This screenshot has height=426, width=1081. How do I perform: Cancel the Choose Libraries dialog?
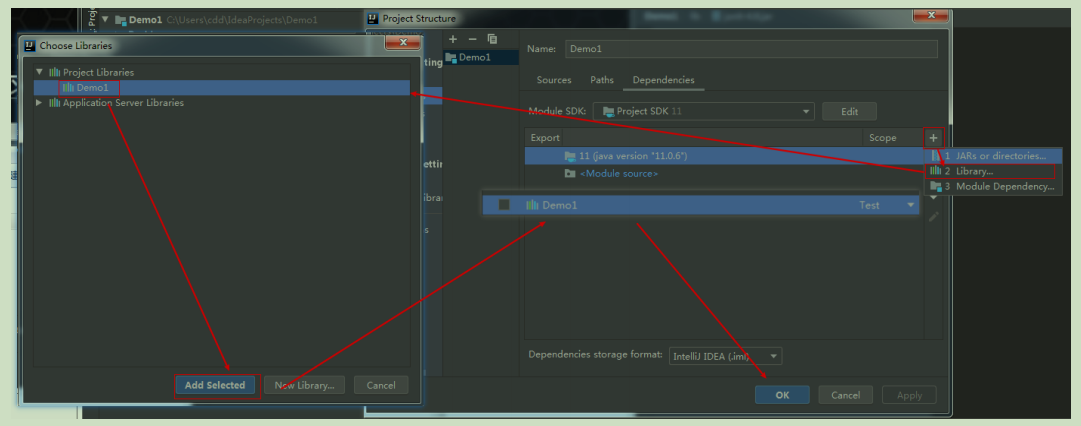coord(381,385)
